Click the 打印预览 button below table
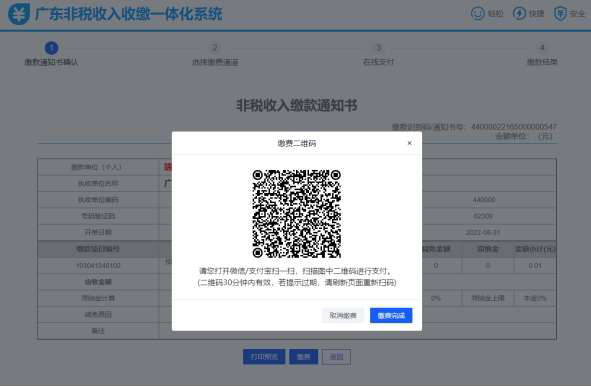Screen dimensions: 591x387 264,357
